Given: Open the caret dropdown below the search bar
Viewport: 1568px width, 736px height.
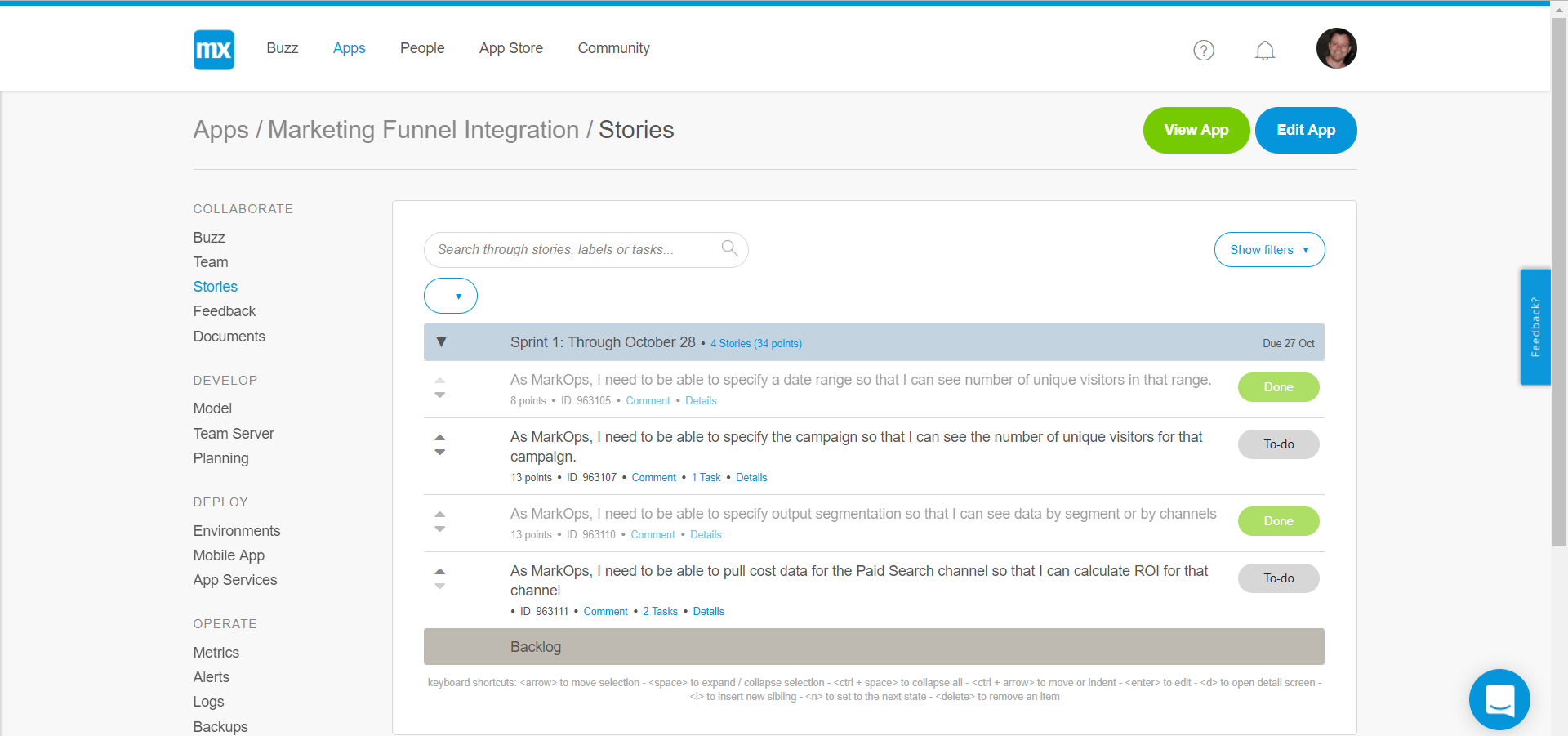Looking at the screenshot, I should pos(450,295).
